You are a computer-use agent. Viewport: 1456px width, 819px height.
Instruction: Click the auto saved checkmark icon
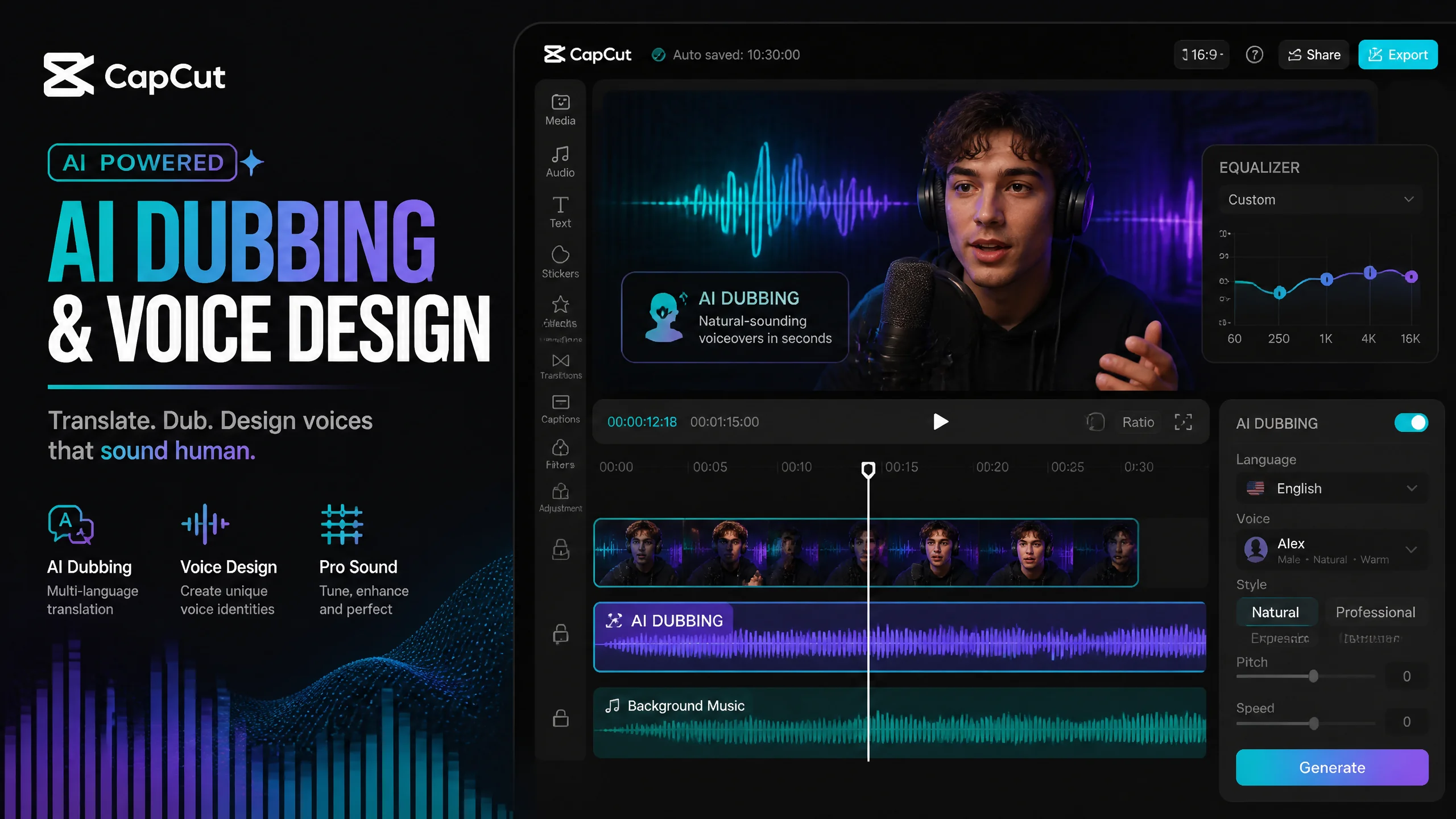[659, 55]
